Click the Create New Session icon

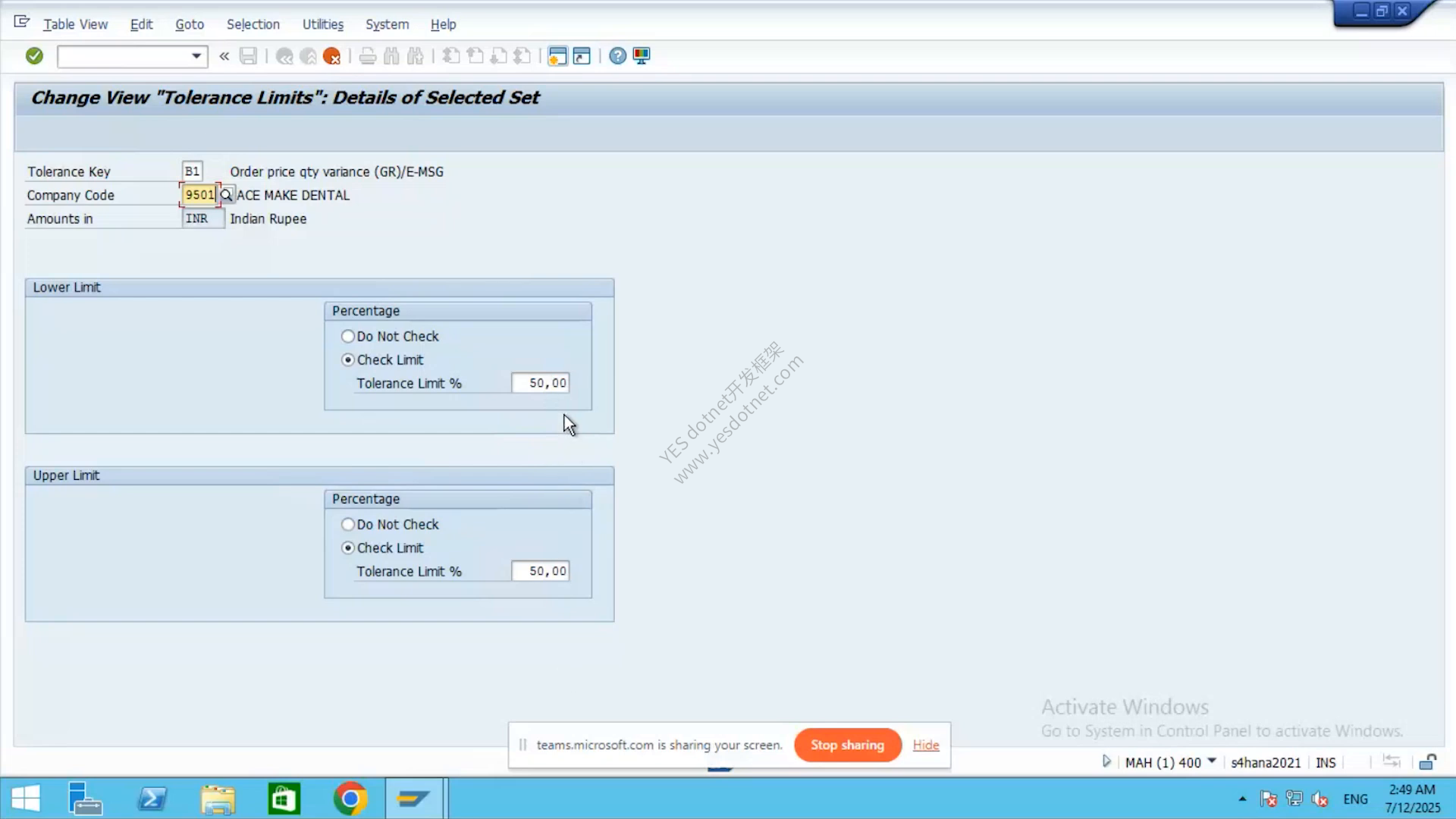coord(557,56)
